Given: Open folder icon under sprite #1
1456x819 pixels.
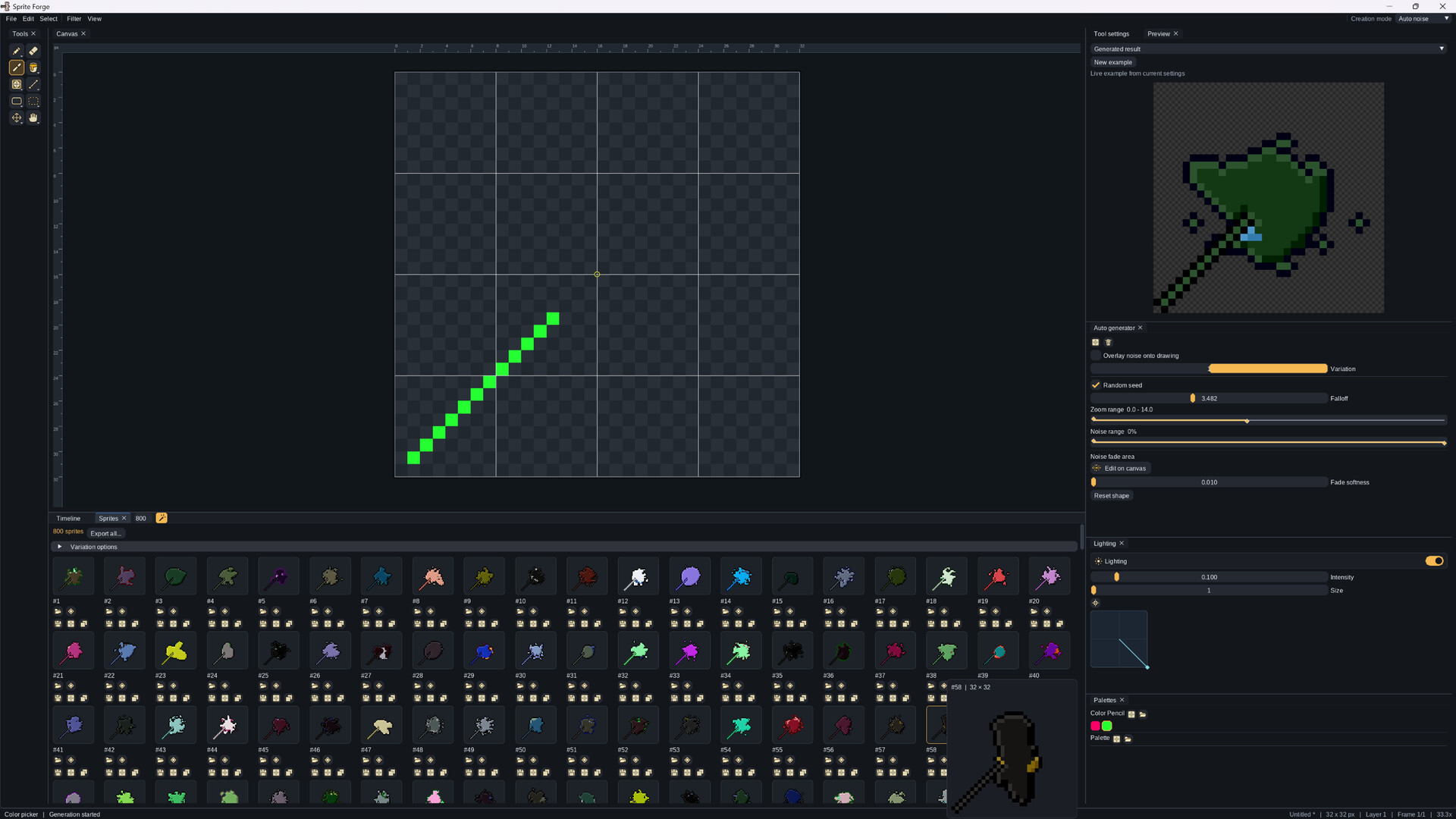Looking at the screenshot, I should tap(58, 611).
